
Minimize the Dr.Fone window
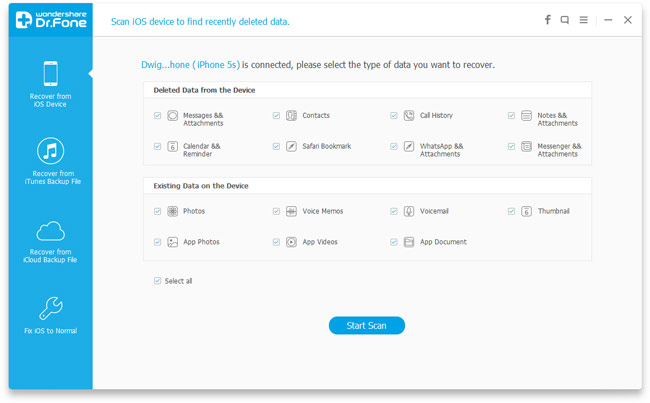point(608,20)
